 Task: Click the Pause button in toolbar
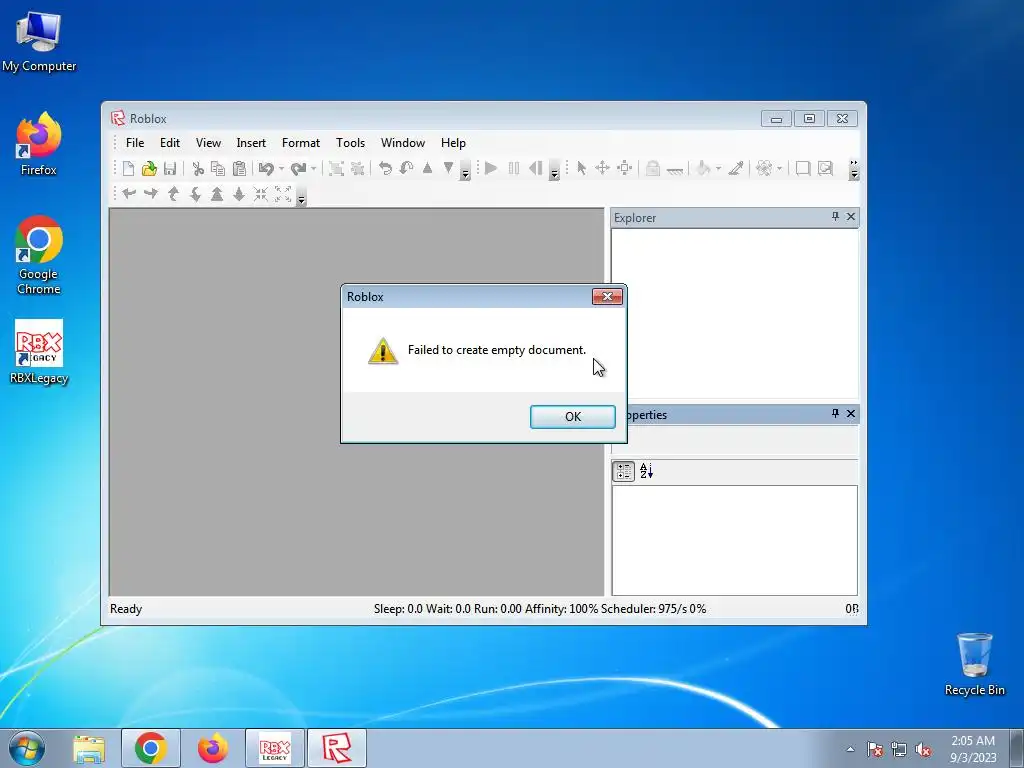[x=514, y=168]
